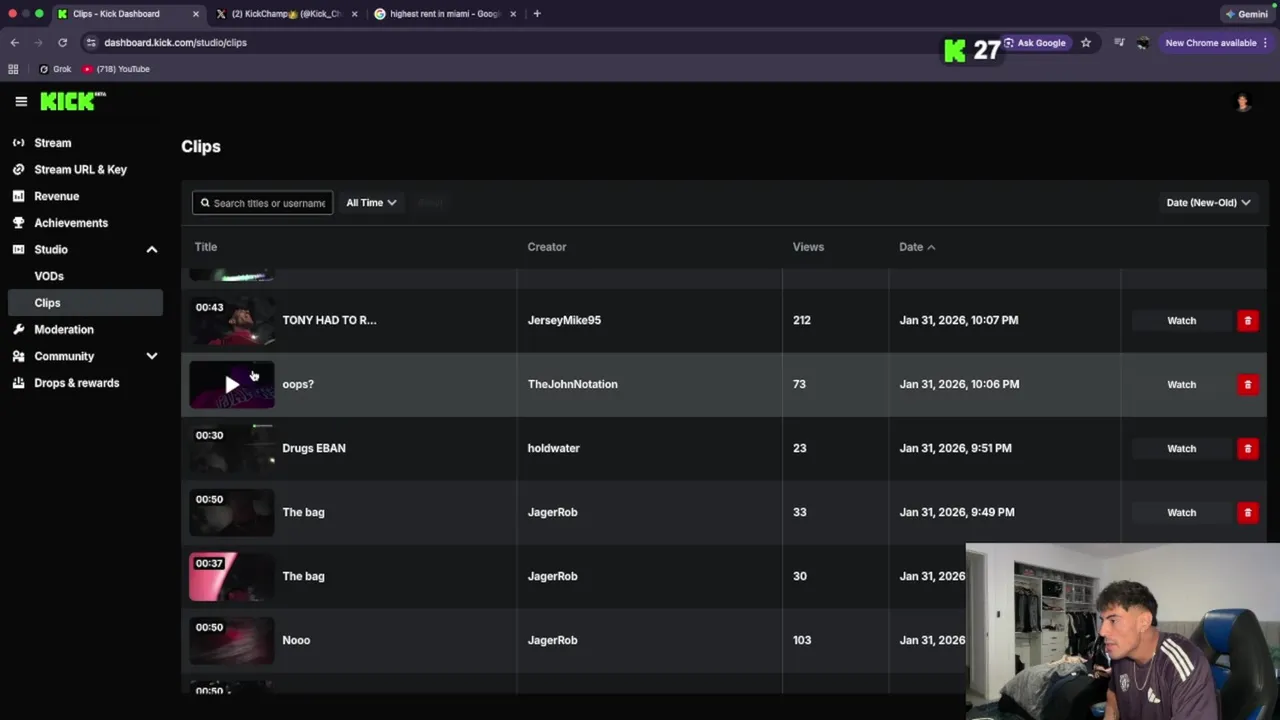The width and height of the screenshot is (1280, 720).
Task: Click the address bar URL
Action: pos(175,43)
